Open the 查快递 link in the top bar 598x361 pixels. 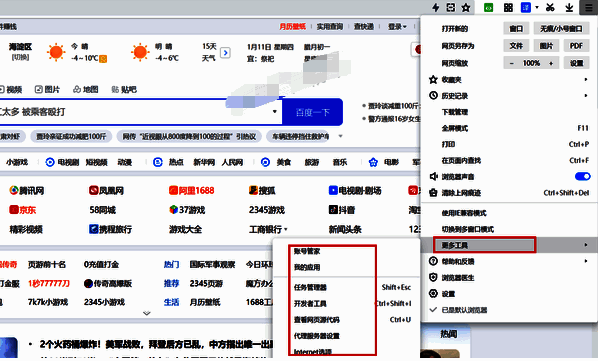[x=363, y=27]
